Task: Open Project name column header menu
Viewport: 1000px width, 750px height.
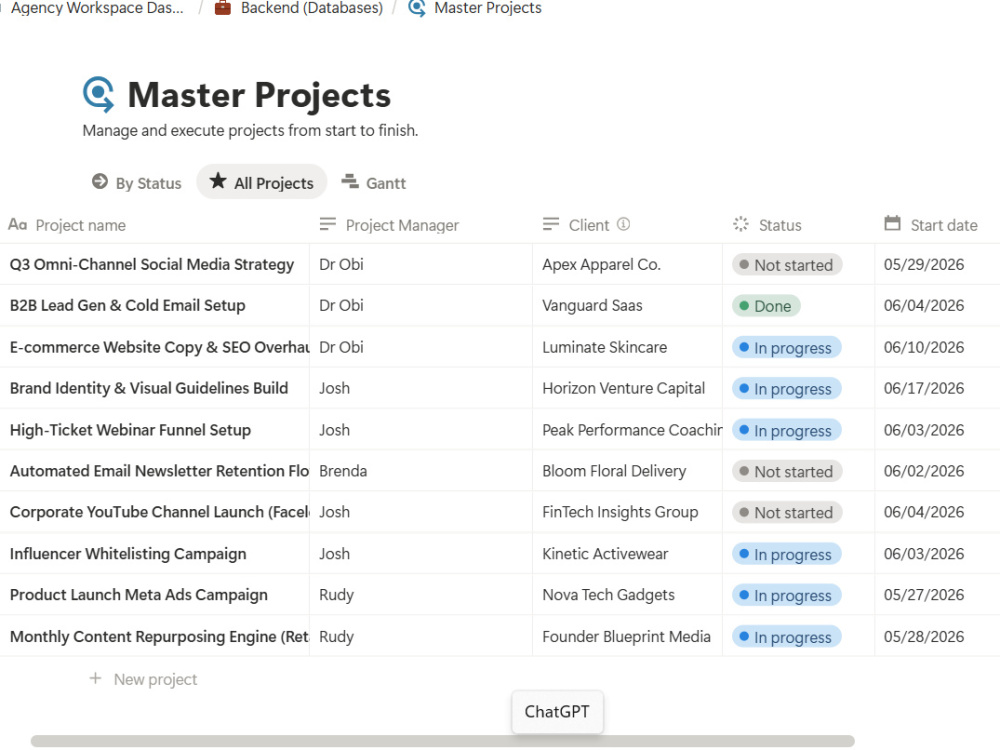Action: pos(155,225)
